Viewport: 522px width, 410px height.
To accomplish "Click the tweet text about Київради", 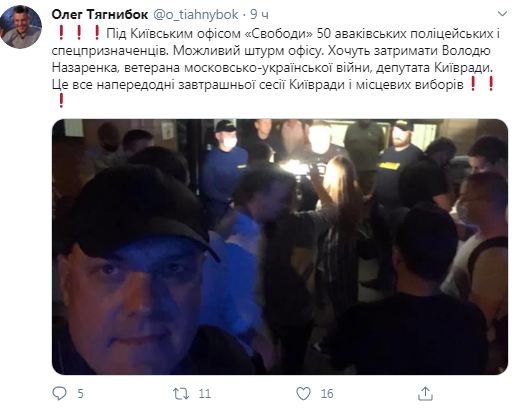I will pos(276,59).
